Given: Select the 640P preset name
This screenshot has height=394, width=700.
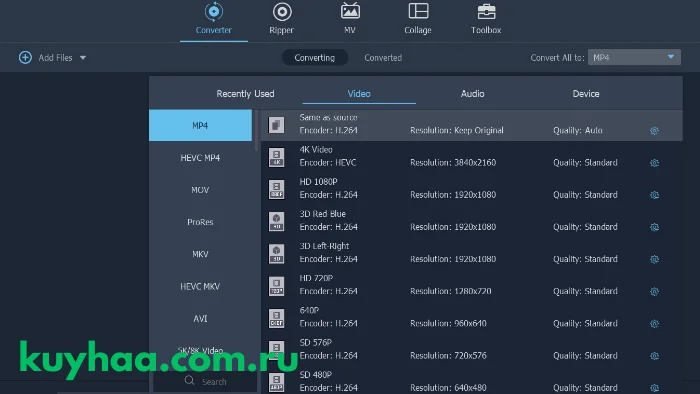Looking at the screenshot, I should tap(309, 310).
